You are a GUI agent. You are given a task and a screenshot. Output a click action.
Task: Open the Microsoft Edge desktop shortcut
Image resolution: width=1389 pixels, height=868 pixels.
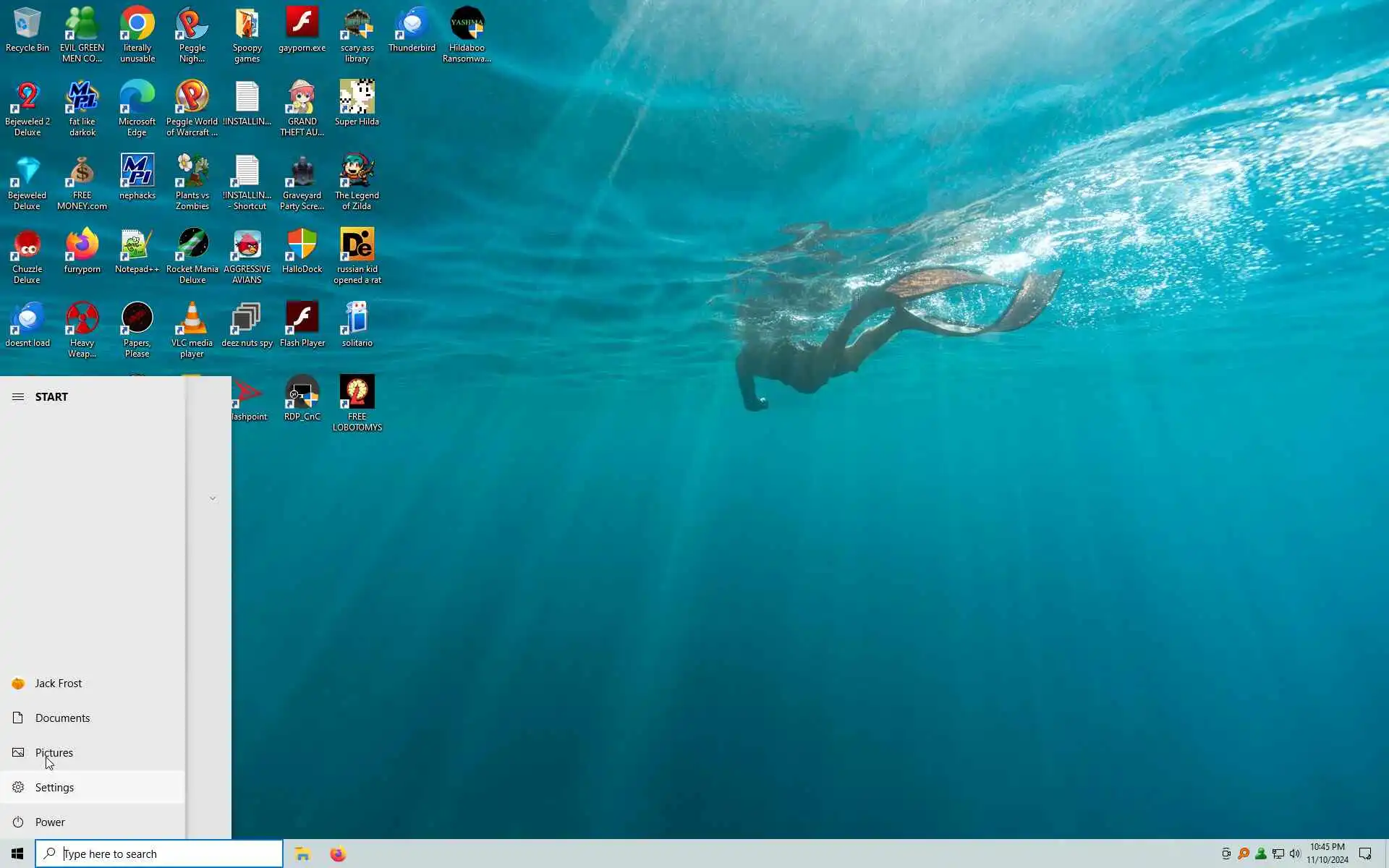[x=137, y=103]
